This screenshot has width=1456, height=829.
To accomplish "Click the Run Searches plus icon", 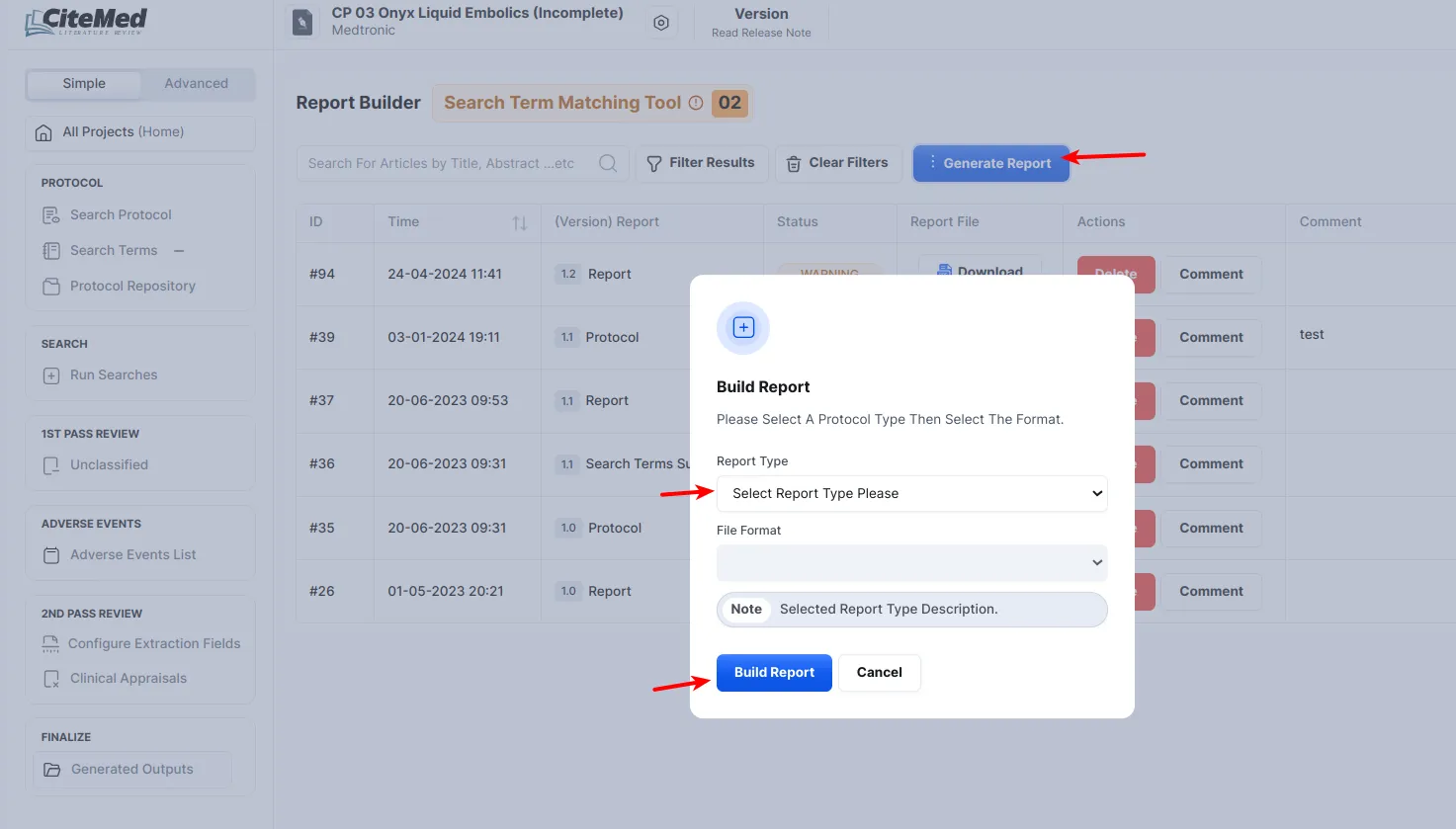I will point(51,375).
